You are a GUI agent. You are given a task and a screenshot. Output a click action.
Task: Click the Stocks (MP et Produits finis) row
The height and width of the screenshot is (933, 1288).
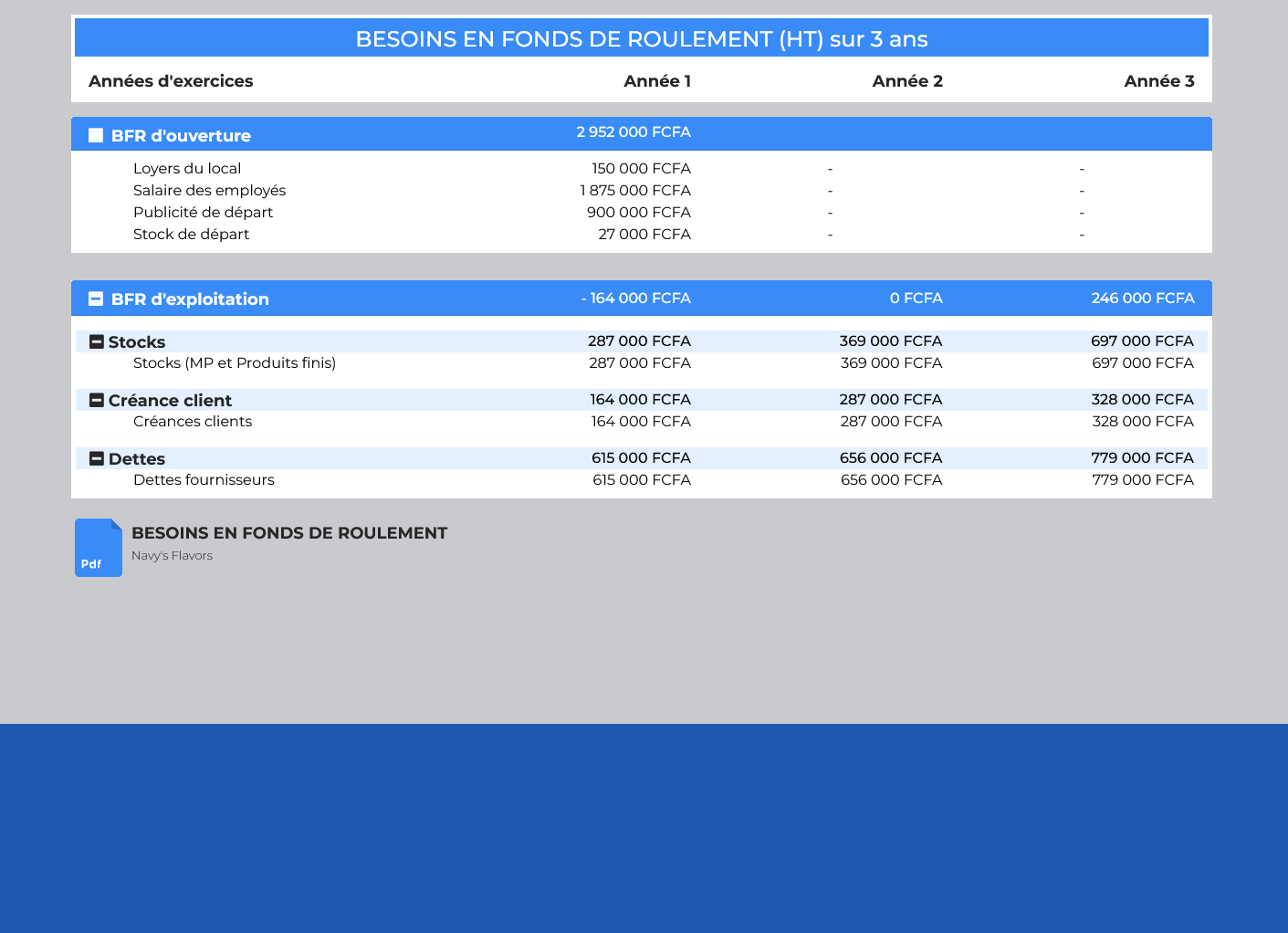click(x=235, y=363)
